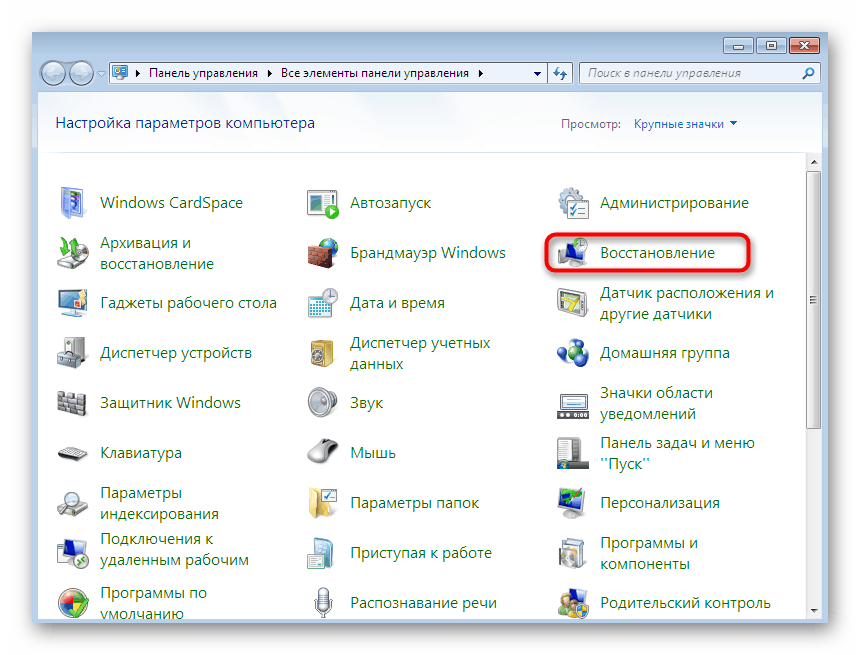Open the Windows CardSpace icon

[72, 203]
